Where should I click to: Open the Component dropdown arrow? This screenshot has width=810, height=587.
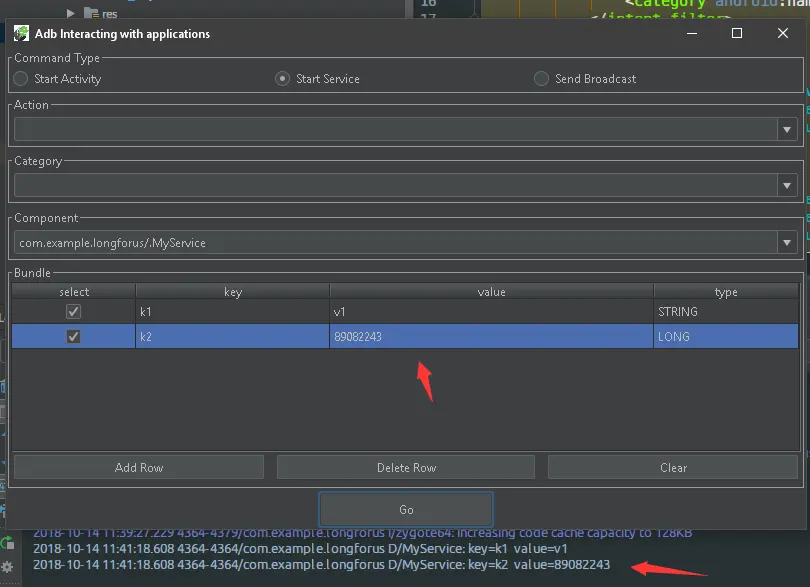click(x=787, y=242)
